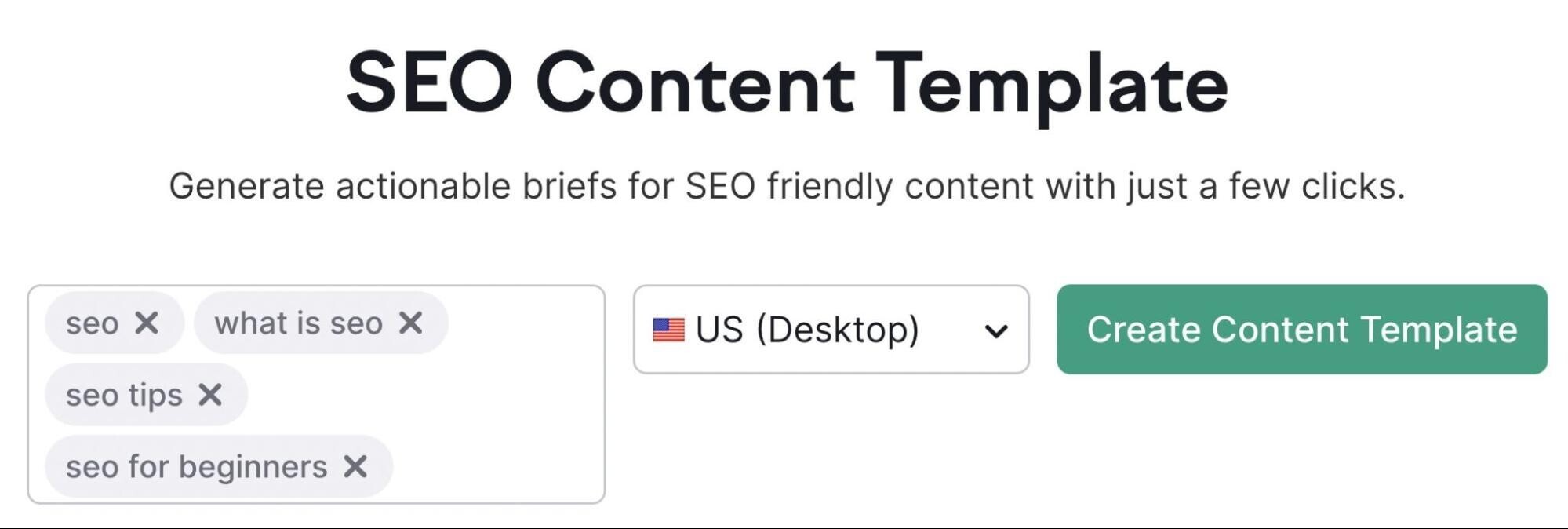Select the "seo for beginners" chip label
The height and width of the screenshot is (529, 1568).
197,467
